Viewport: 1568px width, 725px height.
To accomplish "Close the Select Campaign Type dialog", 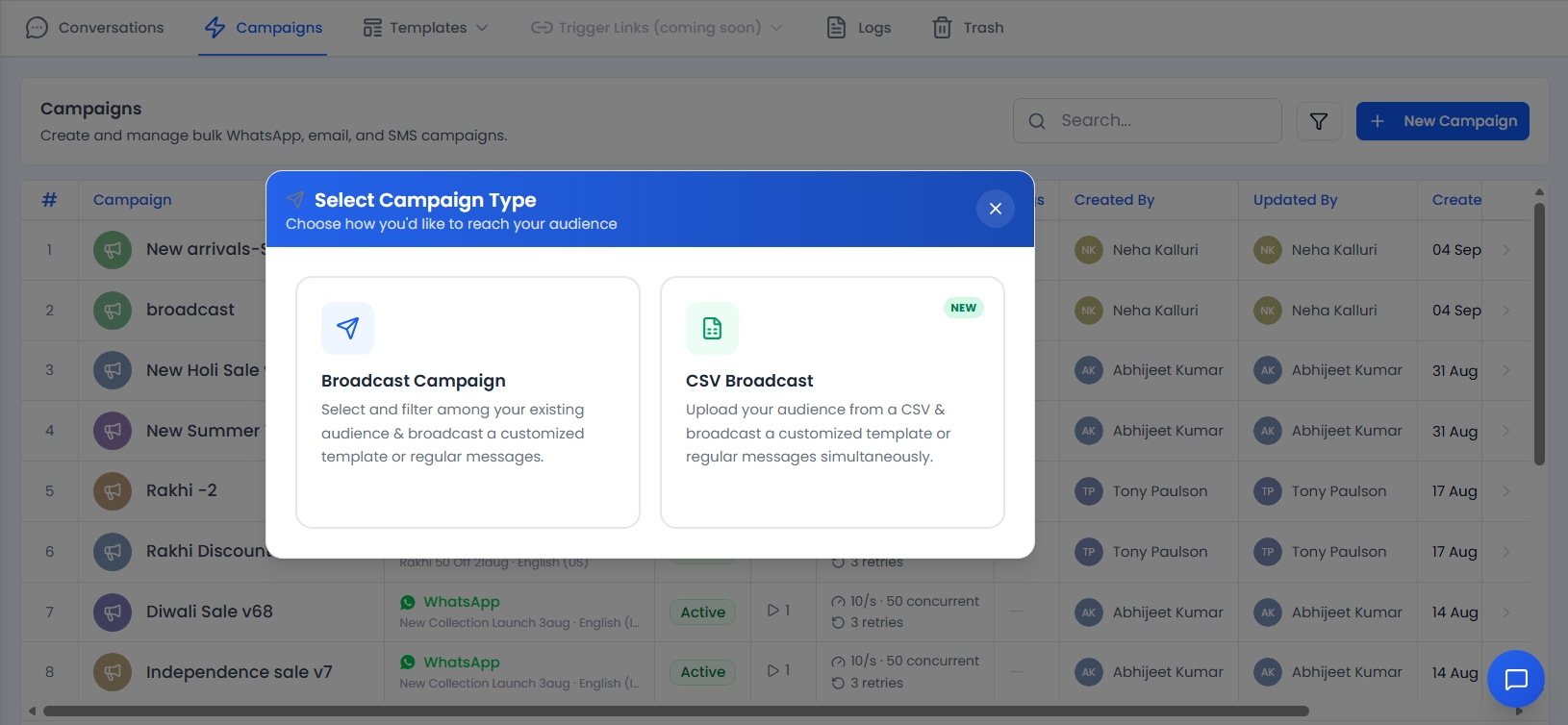I will tap(996, 209).
